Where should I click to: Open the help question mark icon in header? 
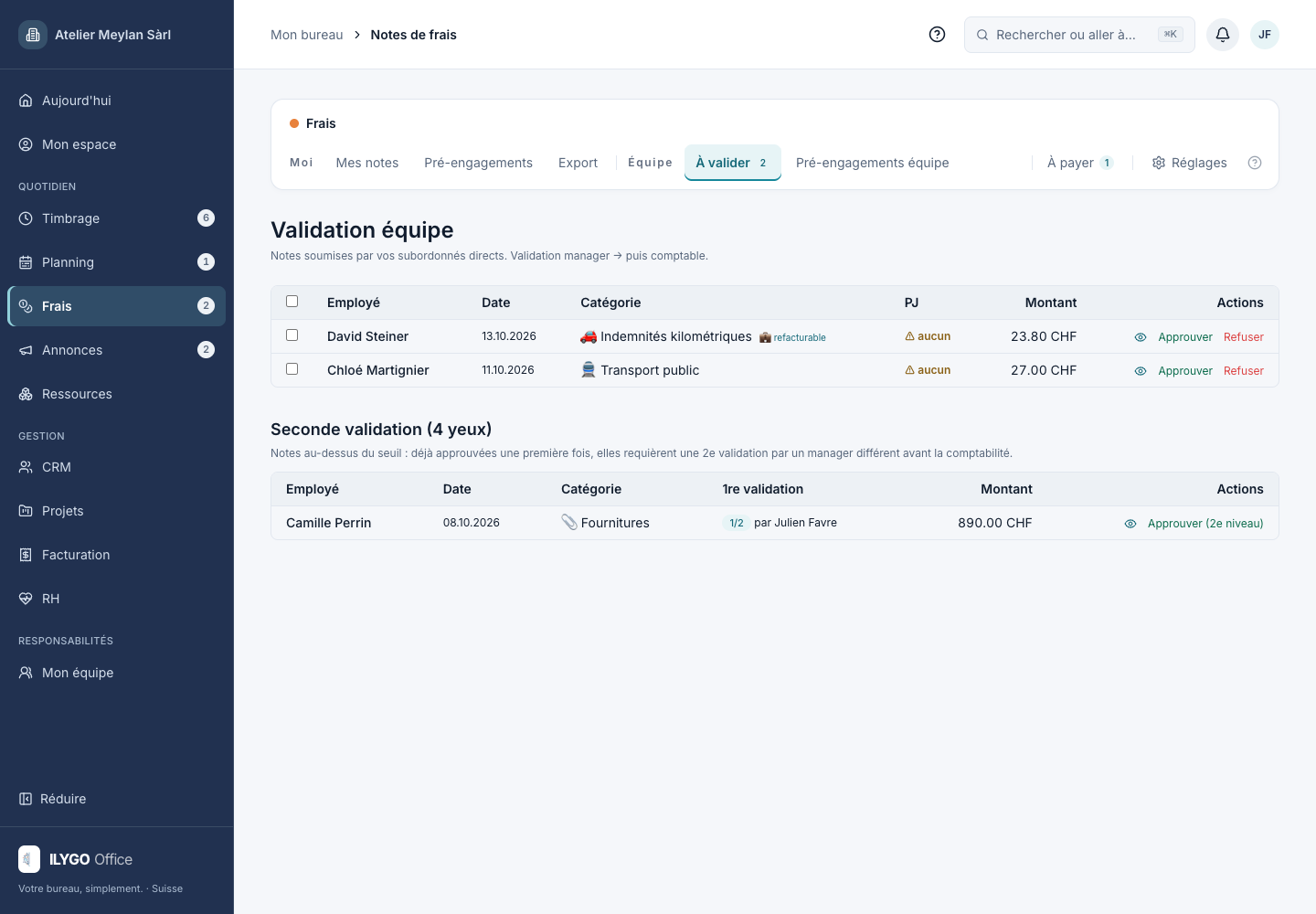[937, 35]
